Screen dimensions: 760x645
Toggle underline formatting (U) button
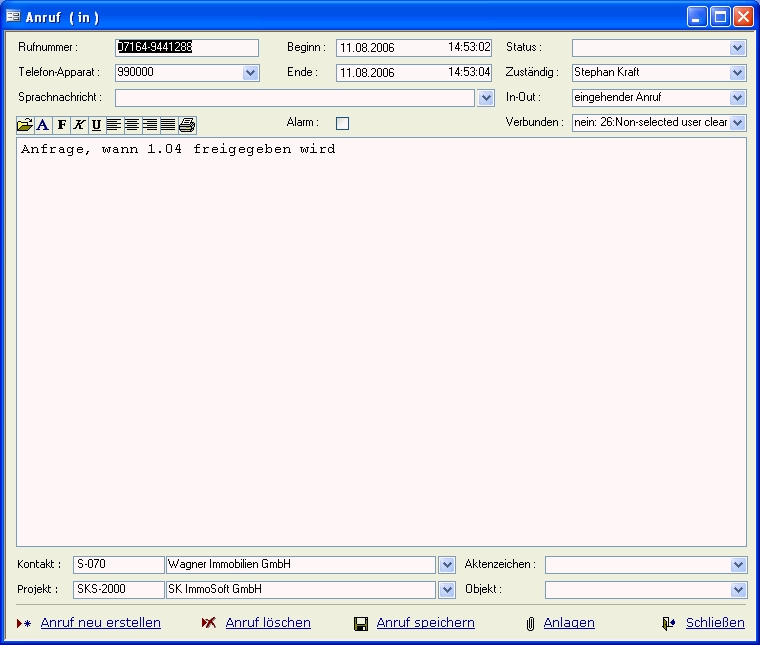click(96, 125)
